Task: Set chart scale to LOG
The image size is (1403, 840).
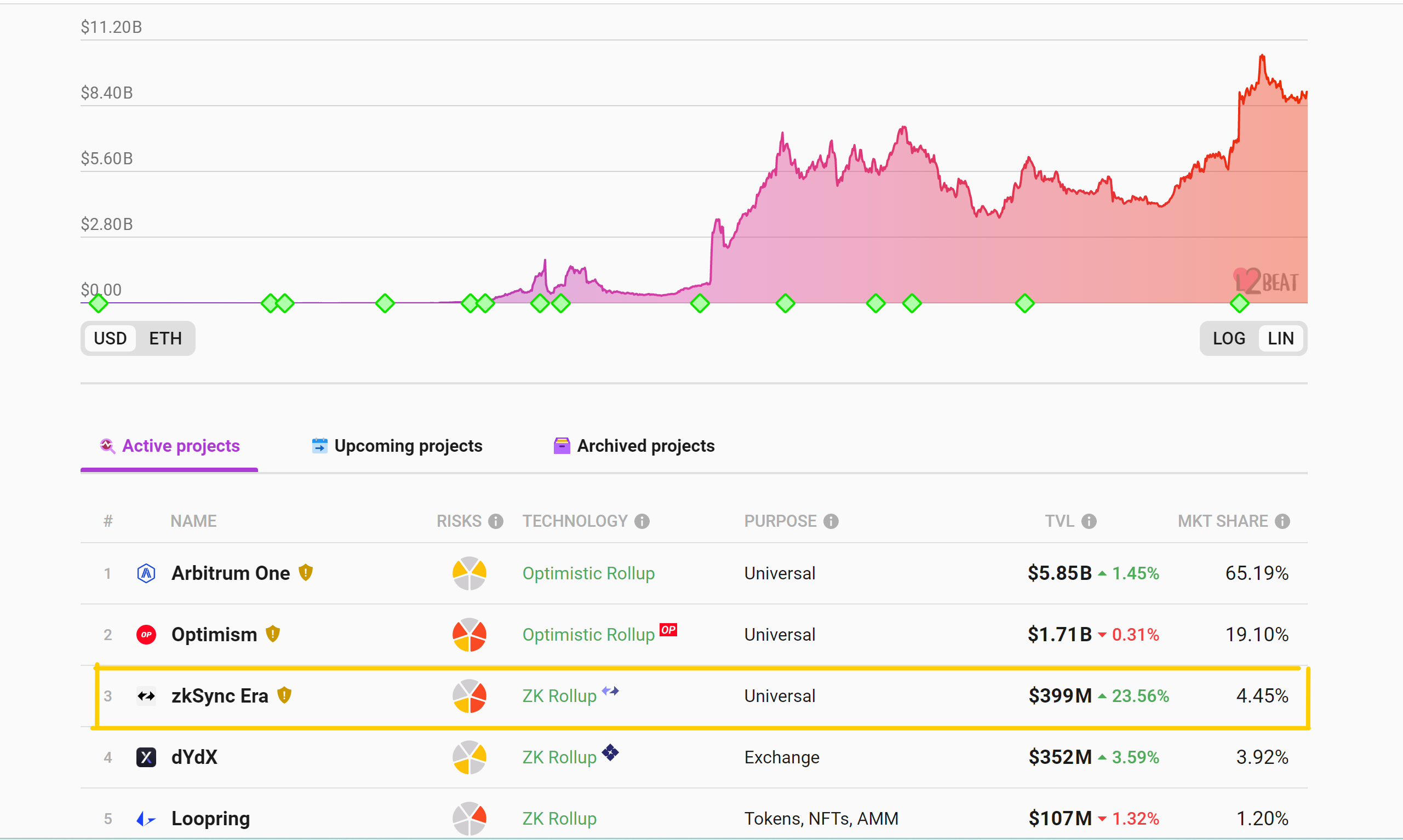Action: [1229, 338]
